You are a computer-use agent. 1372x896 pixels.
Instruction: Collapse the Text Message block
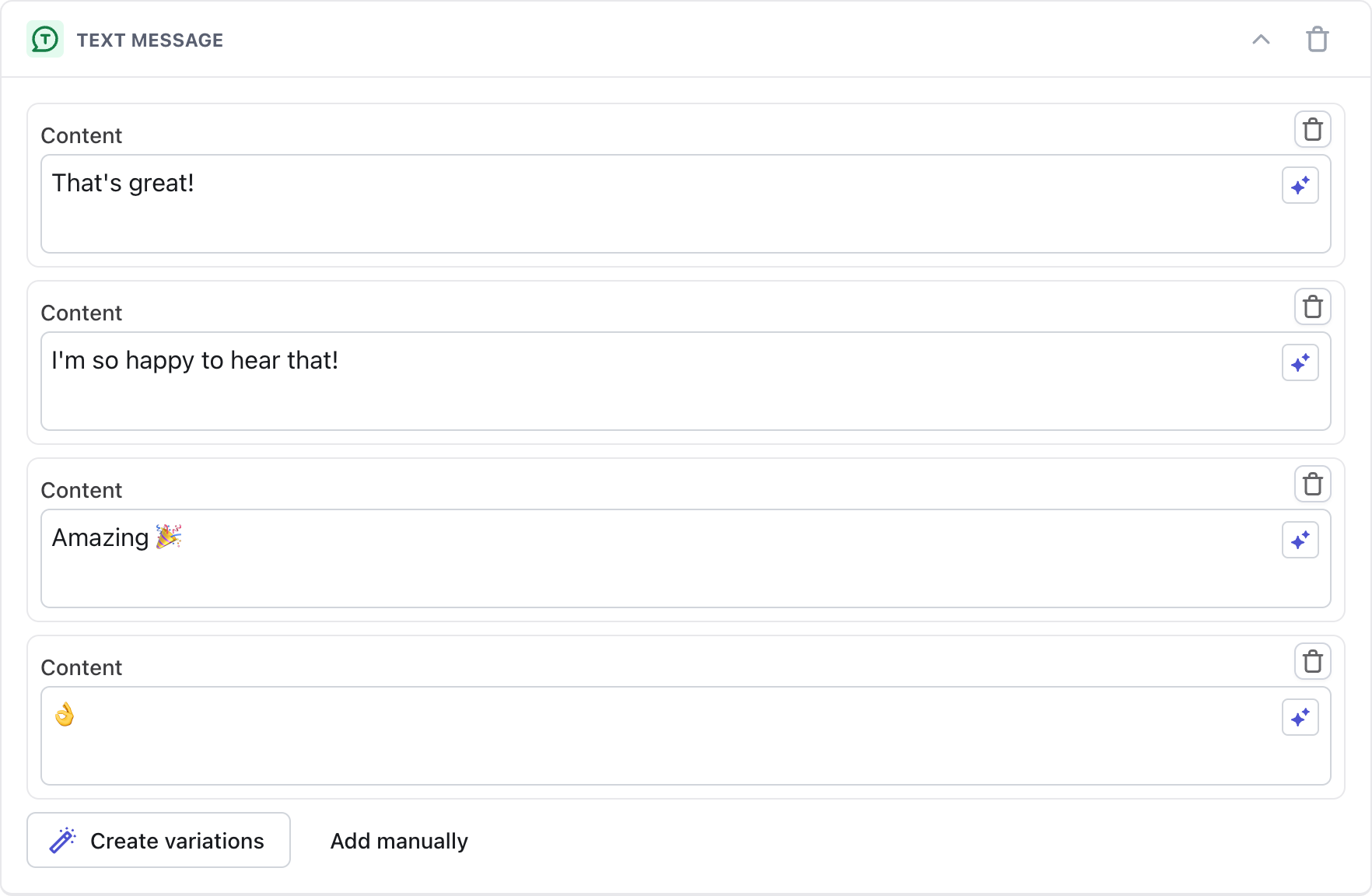pyautogui.click(x=1262, y=39)
